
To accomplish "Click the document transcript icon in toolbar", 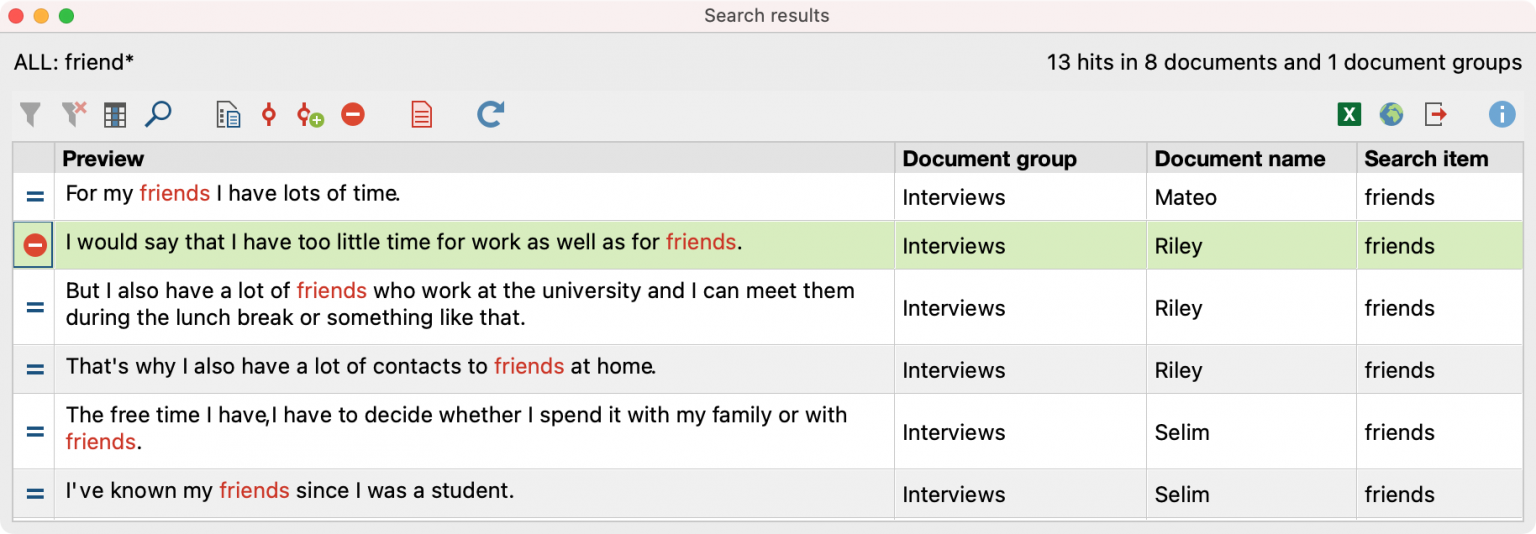I will click(228, 115).
